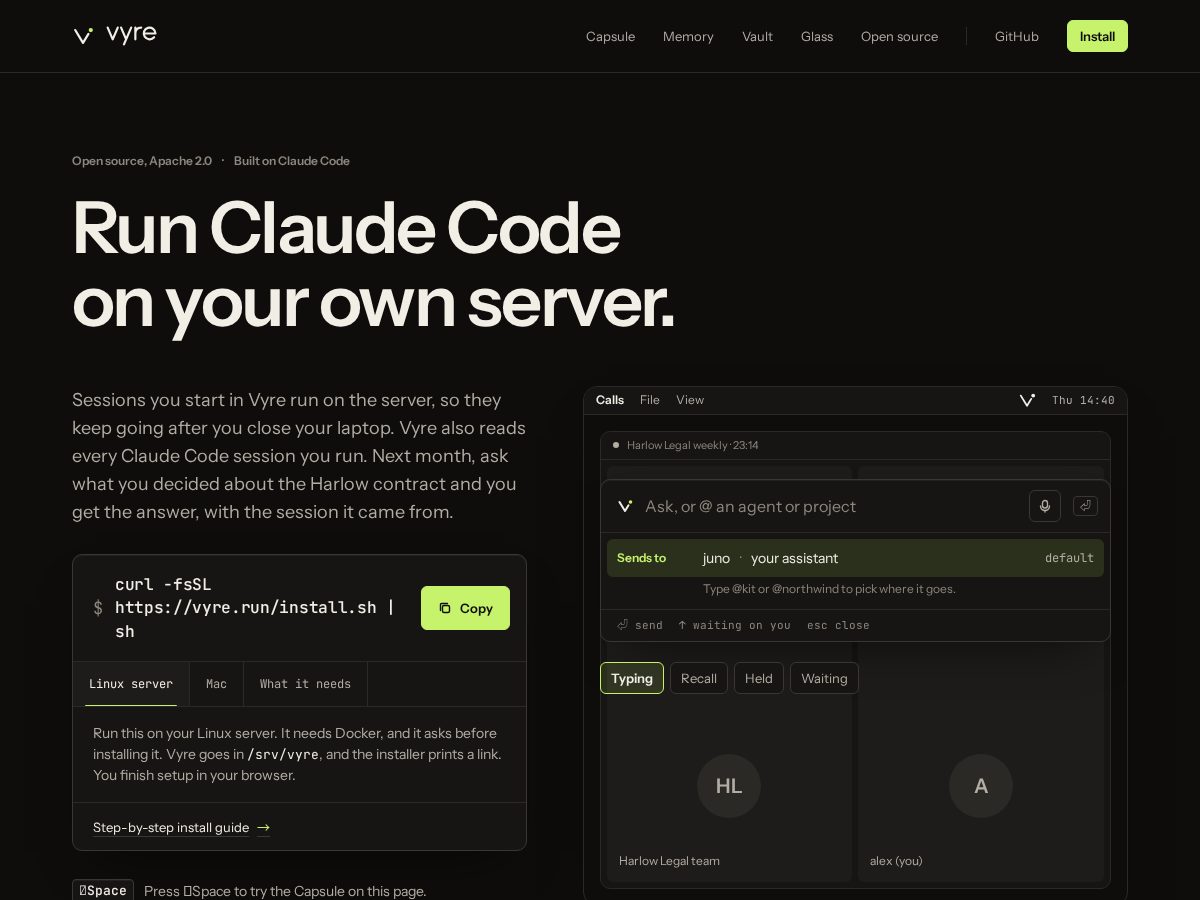Click the Space keycap badge
1200x900 pixels.
coord(103,890)
